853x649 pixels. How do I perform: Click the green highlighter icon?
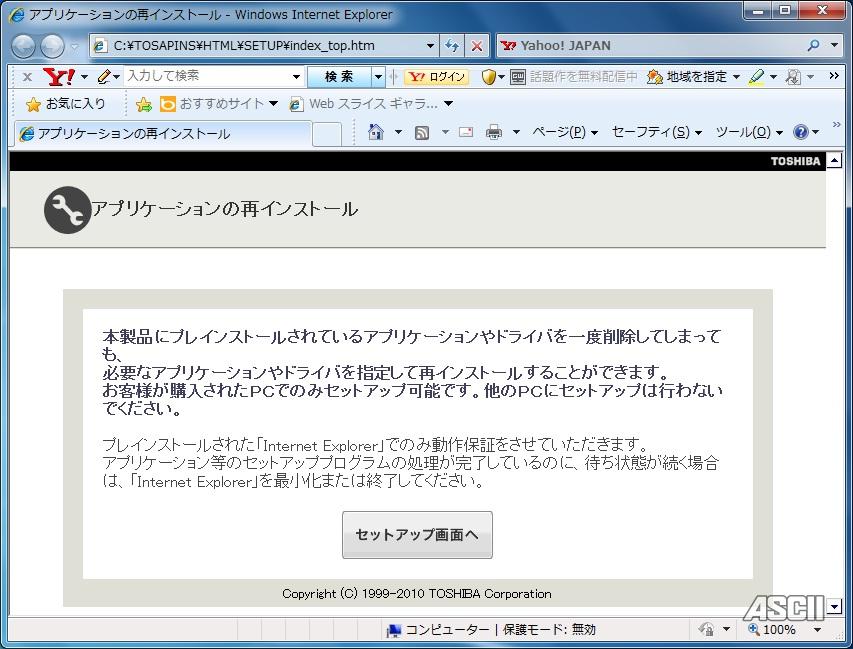click(756, 77)
